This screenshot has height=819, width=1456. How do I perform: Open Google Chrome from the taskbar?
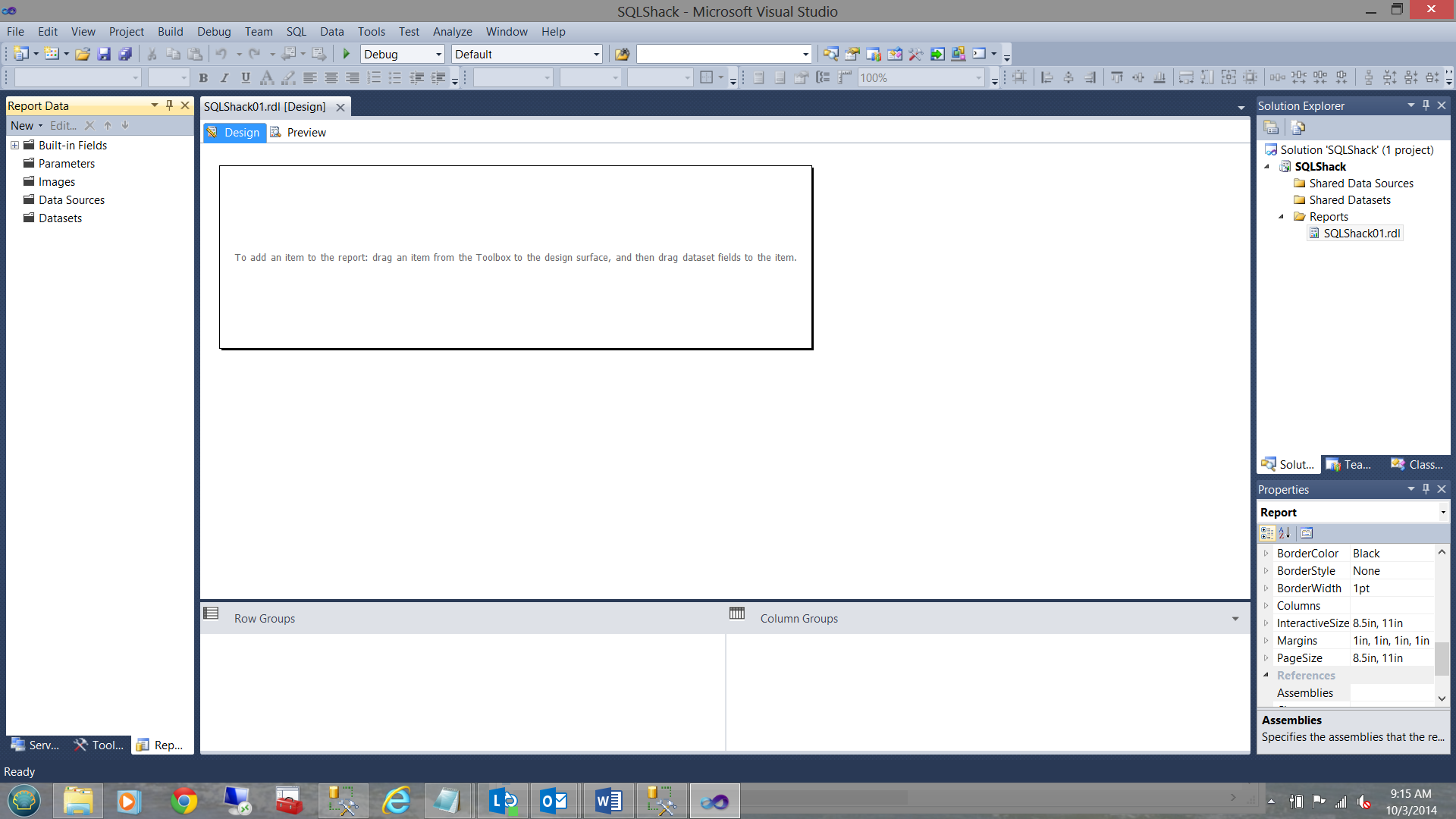coord(184,801)
